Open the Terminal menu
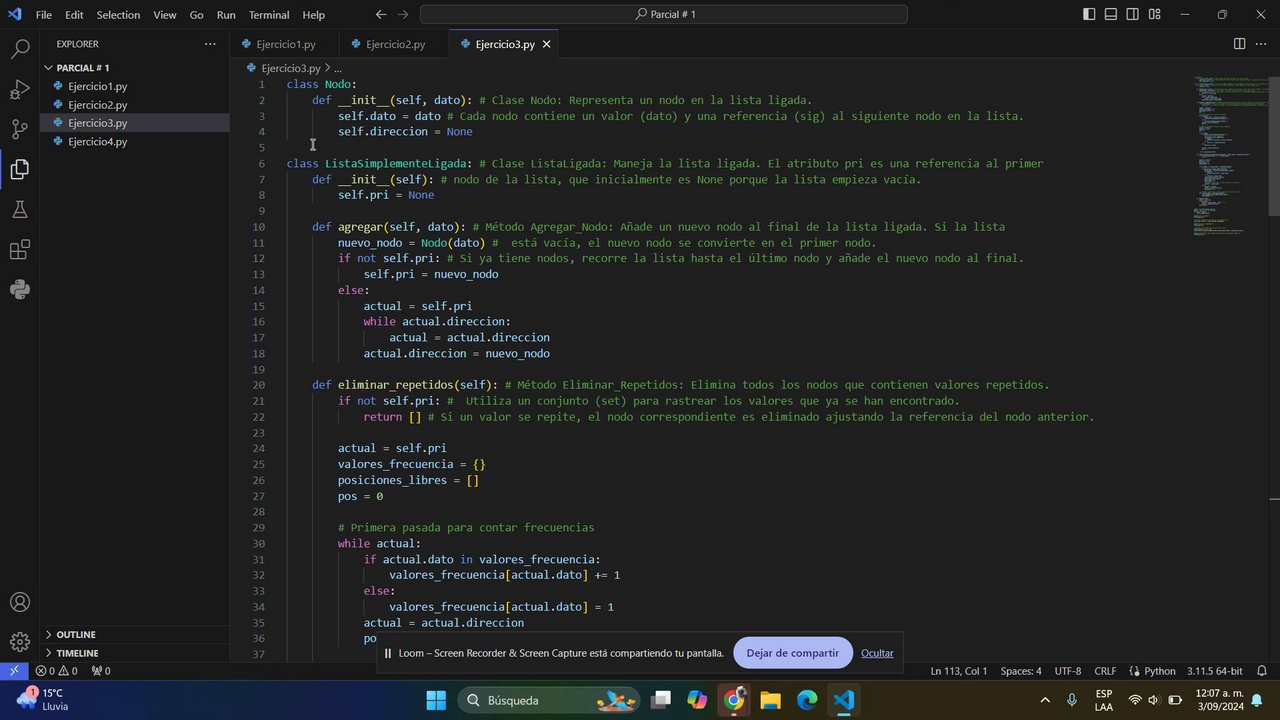The height and width of the screenshot is (720, 1280). [268, 15]
